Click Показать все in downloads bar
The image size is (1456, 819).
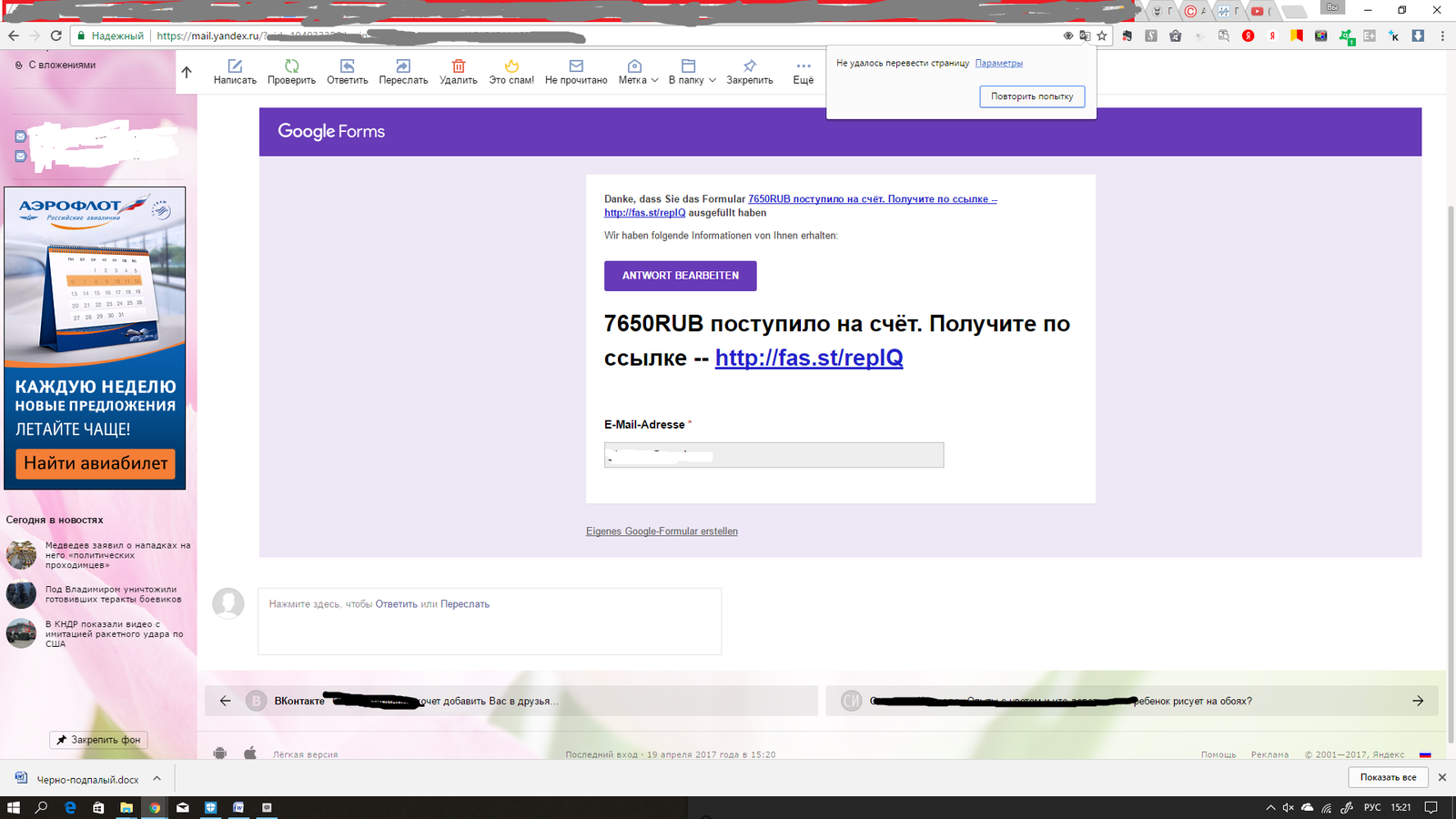[1388, 777]
